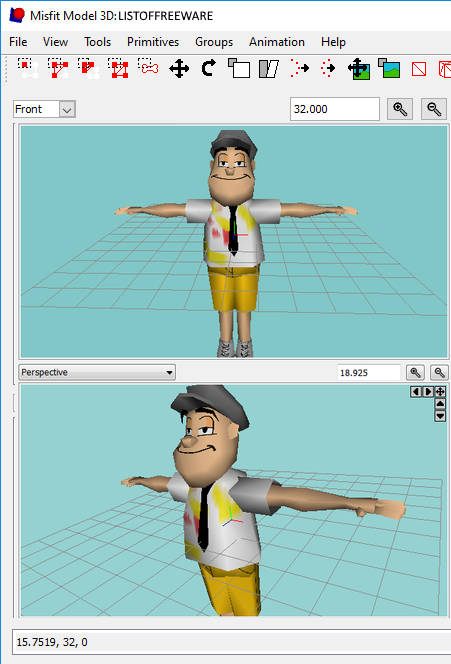Select the Move tool with four arrows
Image resolution: width=451 pixels, height=664 pixels.
179,68
